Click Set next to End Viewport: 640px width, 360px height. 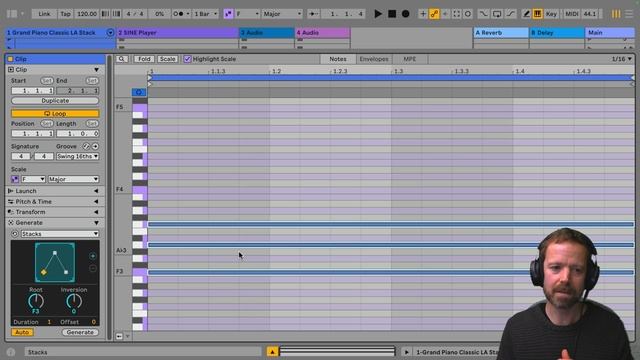(x=92, y=80)
